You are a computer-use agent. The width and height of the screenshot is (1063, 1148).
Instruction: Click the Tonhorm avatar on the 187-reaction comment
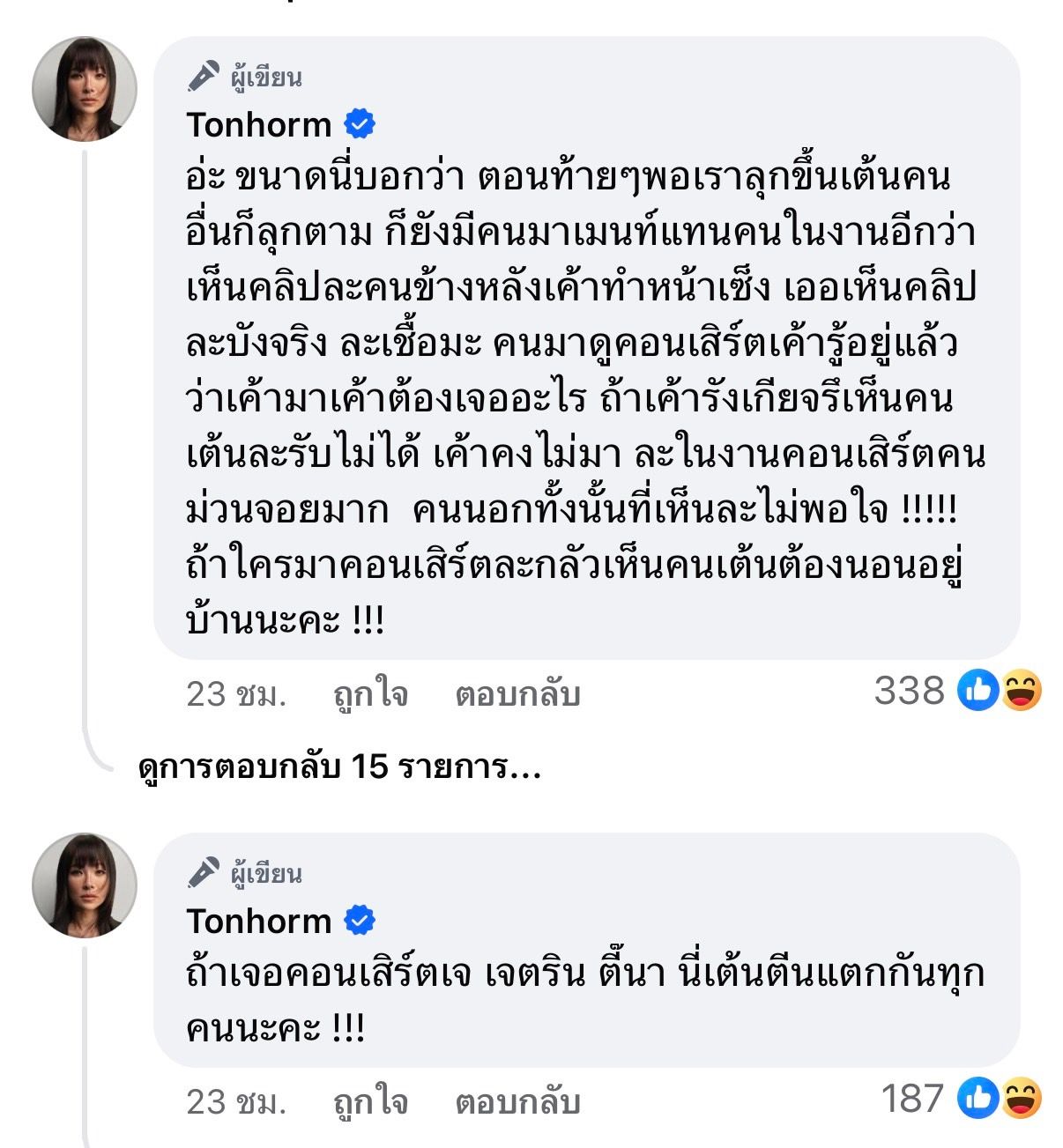(x=85, y=885)
